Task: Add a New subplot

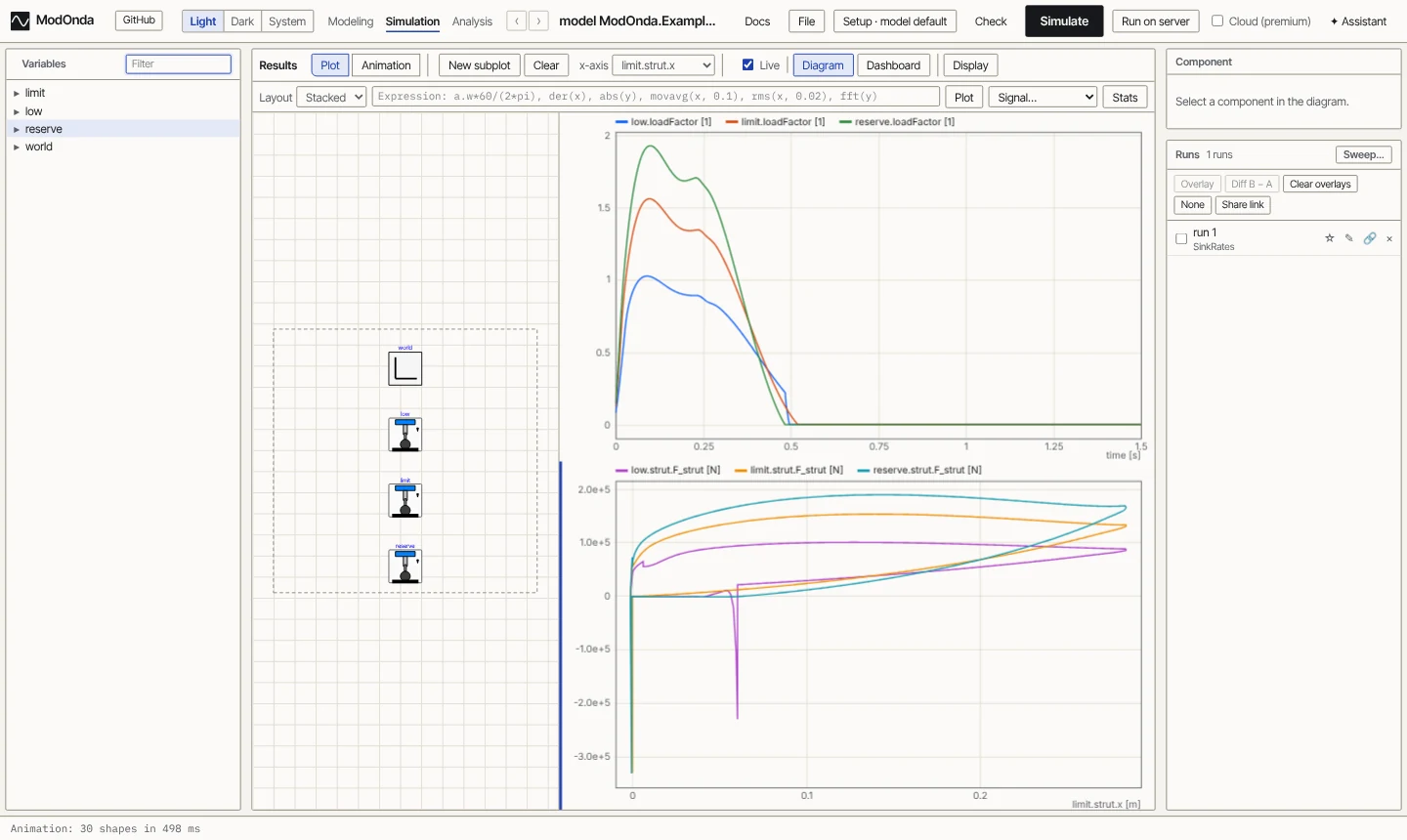Action: coord(479,65)
